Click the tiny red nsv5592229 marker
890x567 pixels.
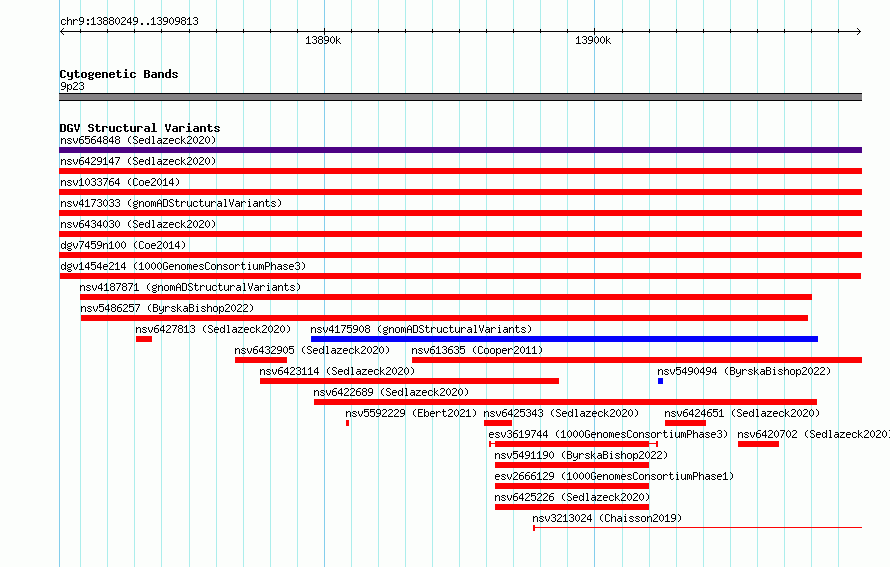click(x=347, y=423)
